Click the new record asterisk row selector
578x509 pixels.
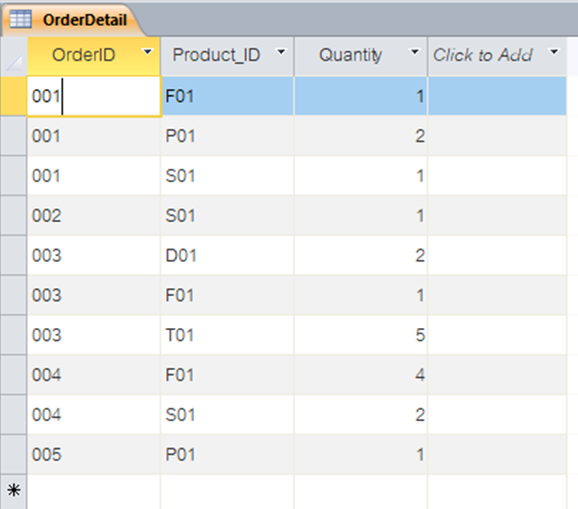point(14,491)
